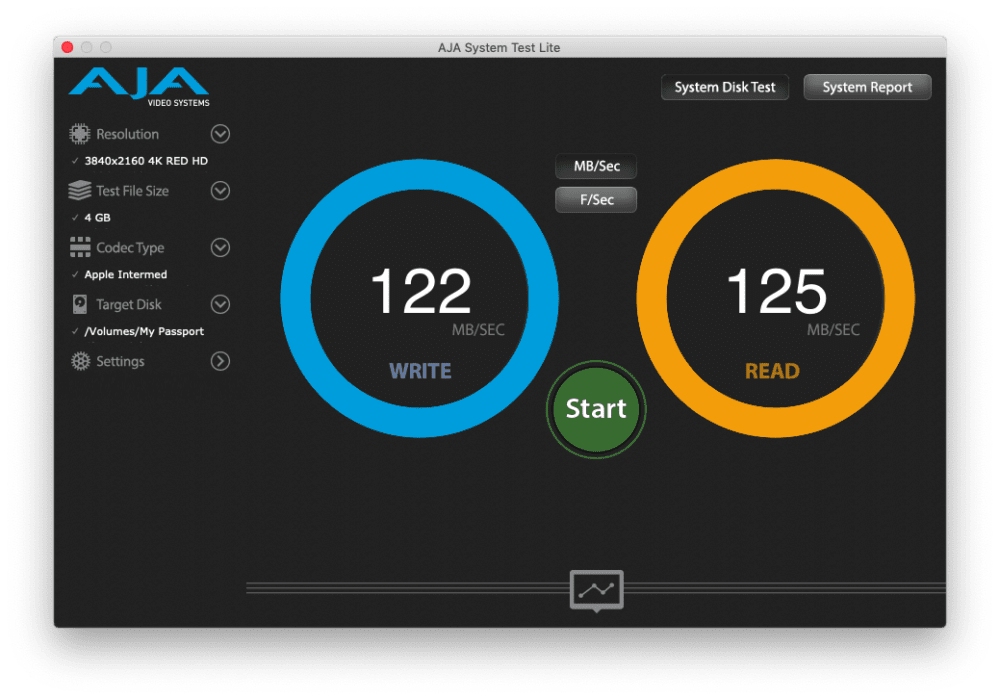The height and width of the screenshot is (699, 1000).
Task: Start the disk test
Action: pos(596,409)
